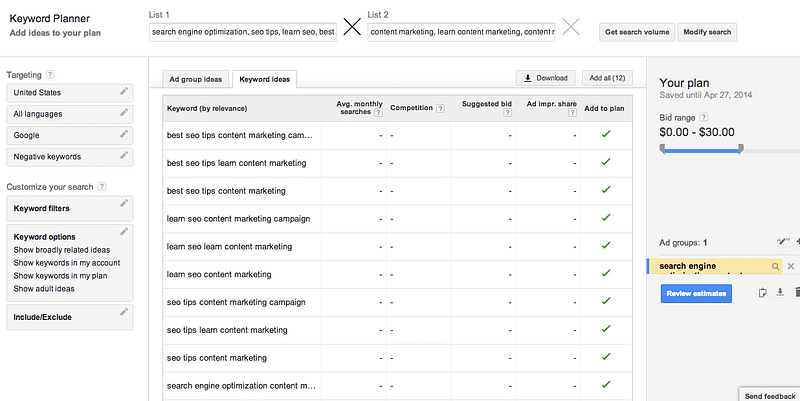Click pencil icon beside All languages
The image size is (800, 401).
pos(124,114)
